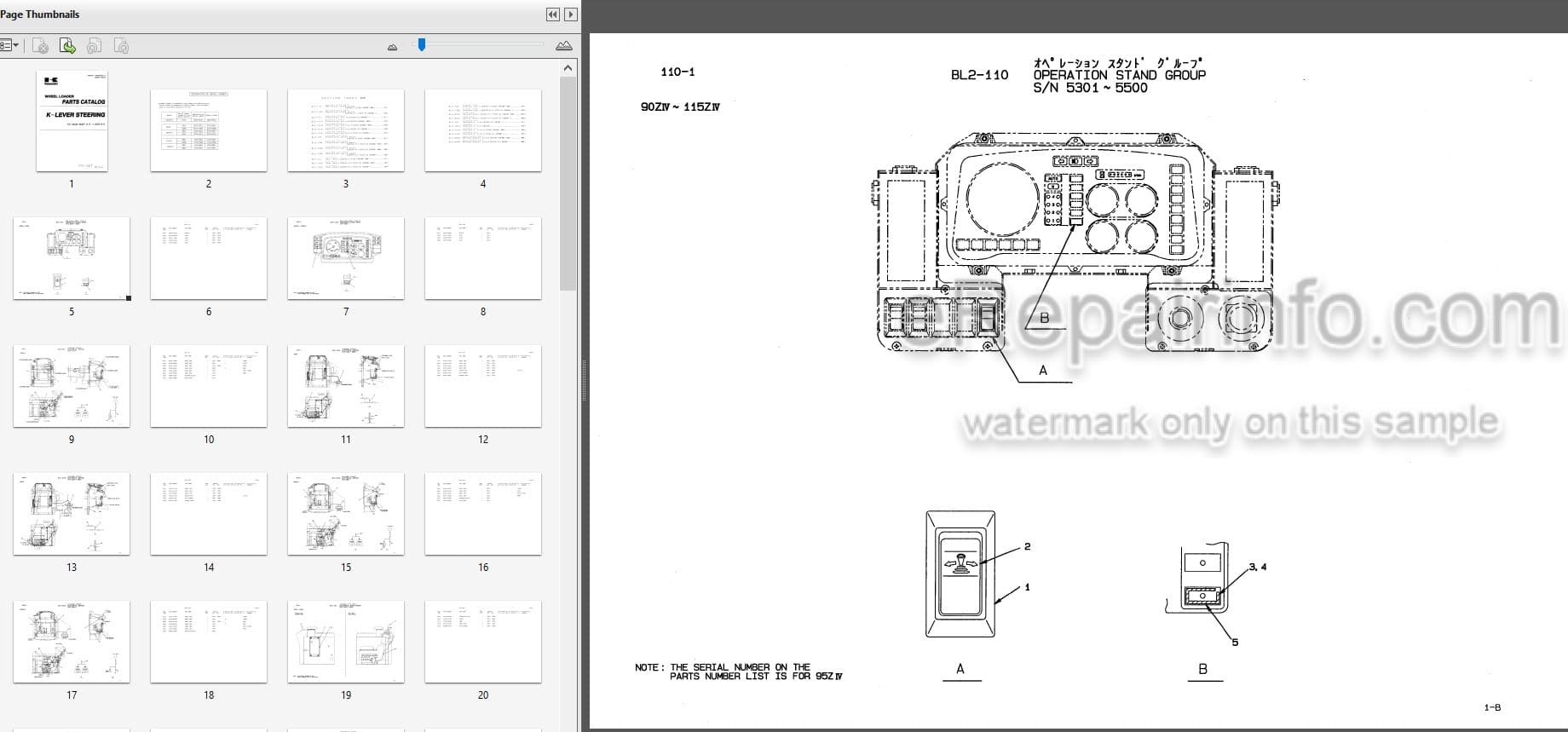1568x732 pixels.
Task: Open page 19 thumbnail
Action: tap(346, 642)
